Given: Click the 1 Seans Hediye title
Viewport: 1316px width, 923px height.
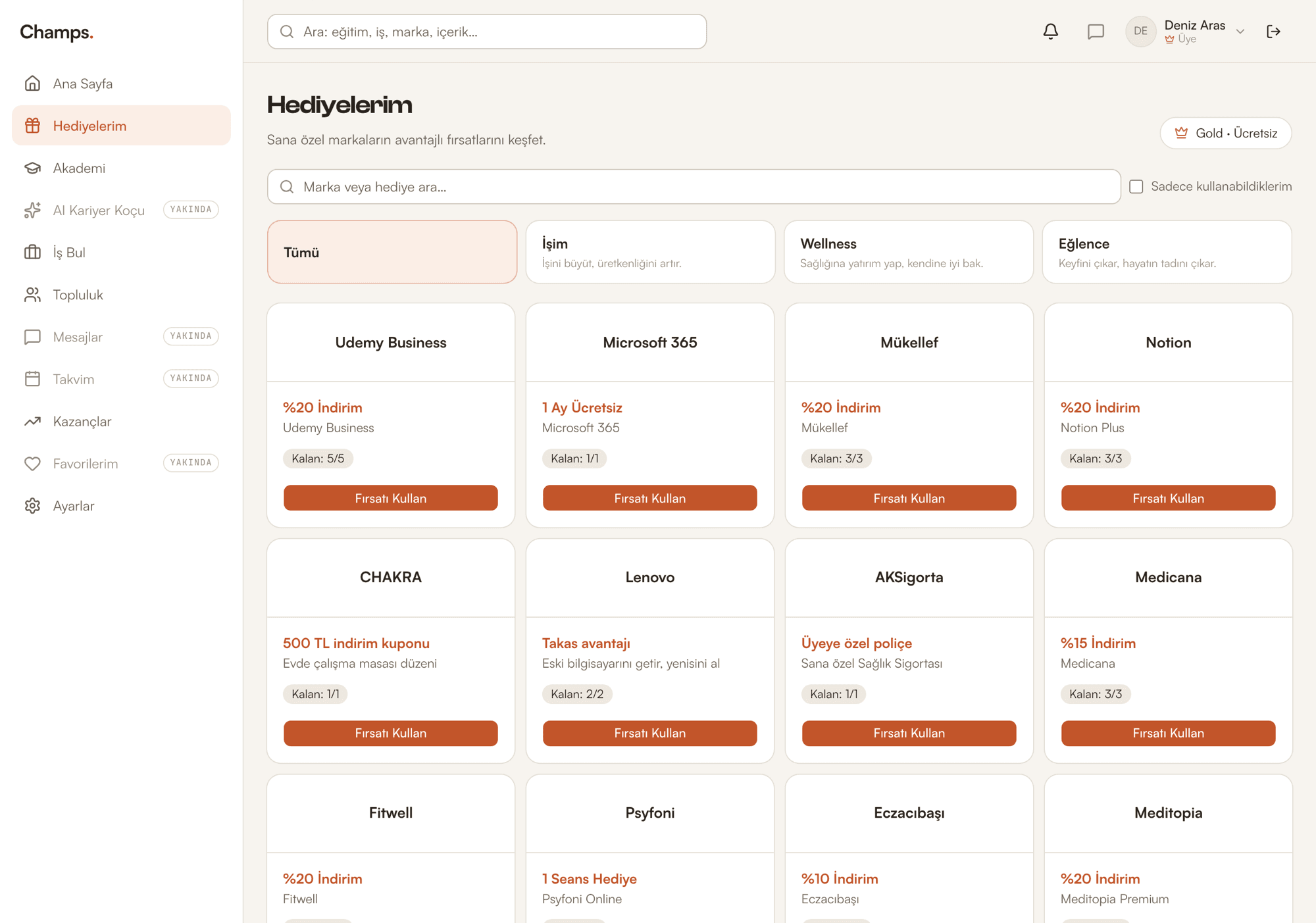Looking at the screenshot, I should pos(590,879).
